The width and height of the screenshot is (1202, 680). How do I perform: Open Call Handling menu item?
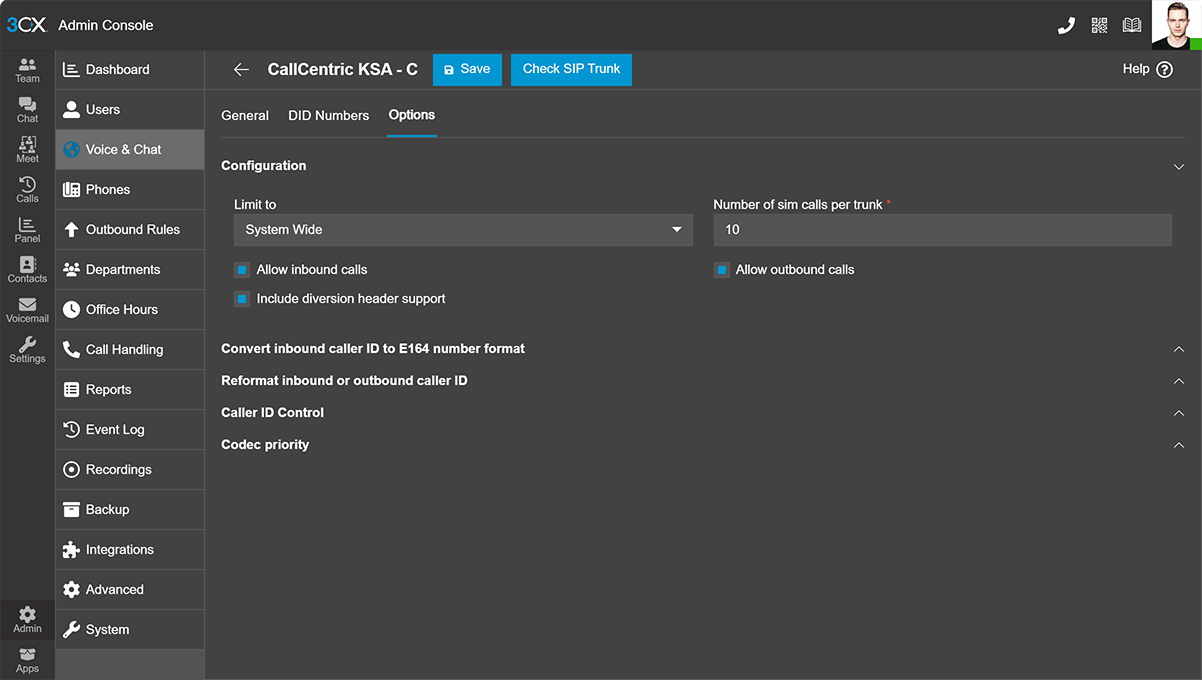point(130,350)
